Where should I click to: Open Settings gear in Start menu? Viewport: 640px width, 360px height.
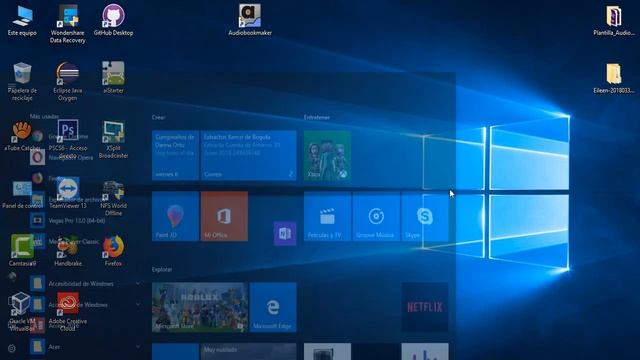(x=11, y=348)
